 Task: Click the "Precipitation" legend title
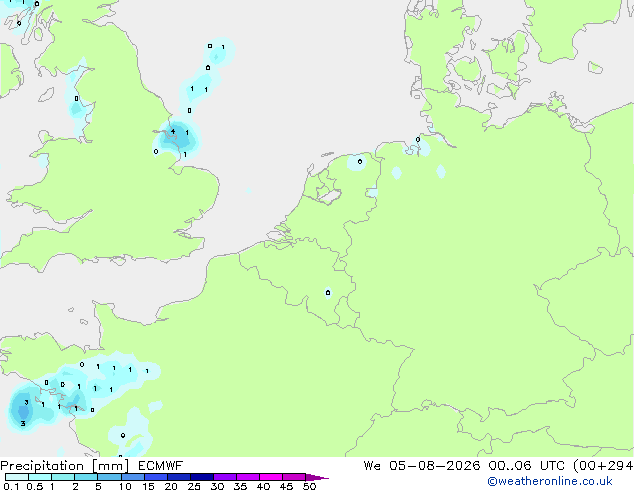[42, 466]
